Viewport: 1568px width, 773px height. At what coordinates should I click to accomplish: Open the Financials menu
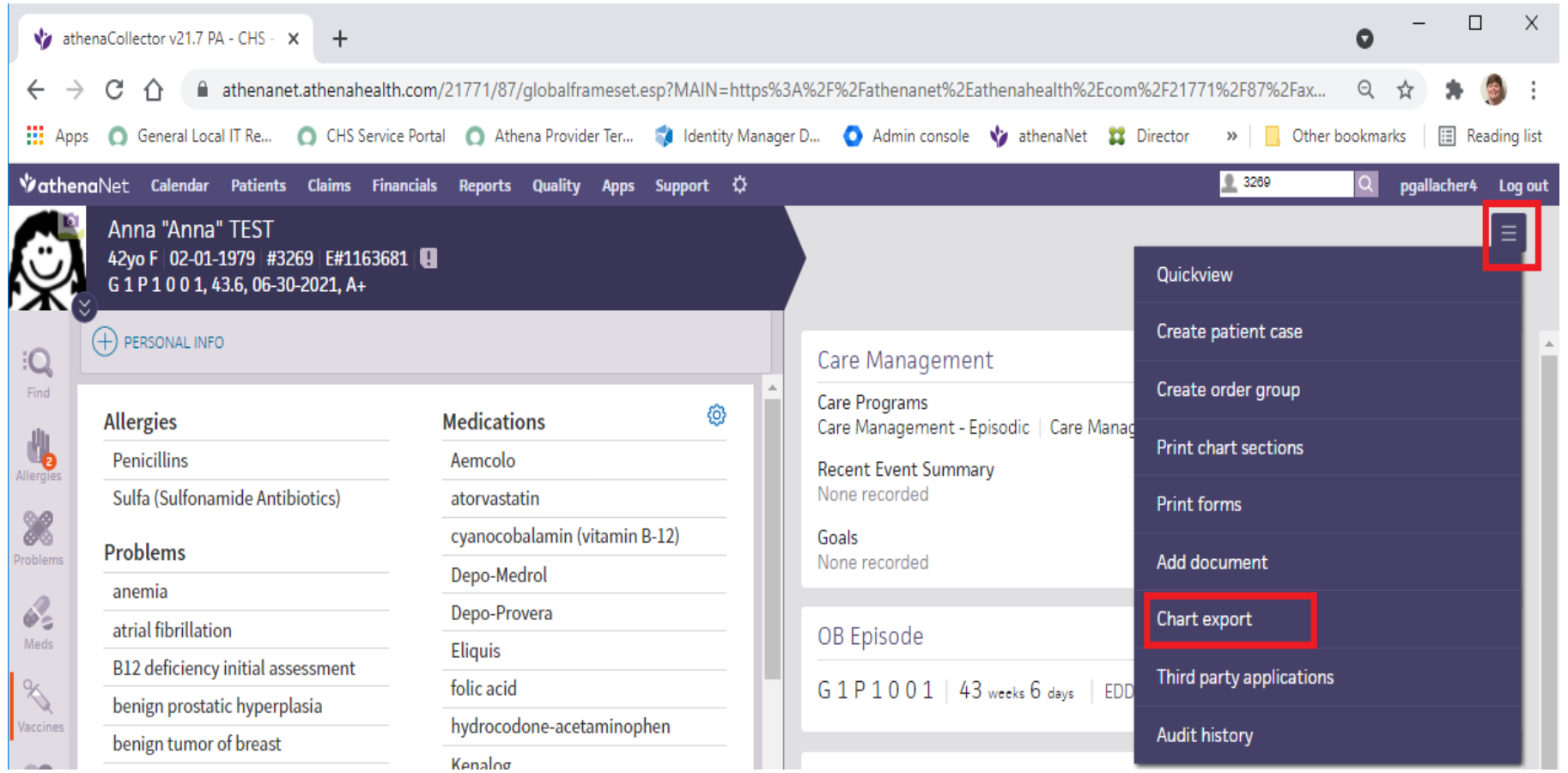[x=404, y=186]
